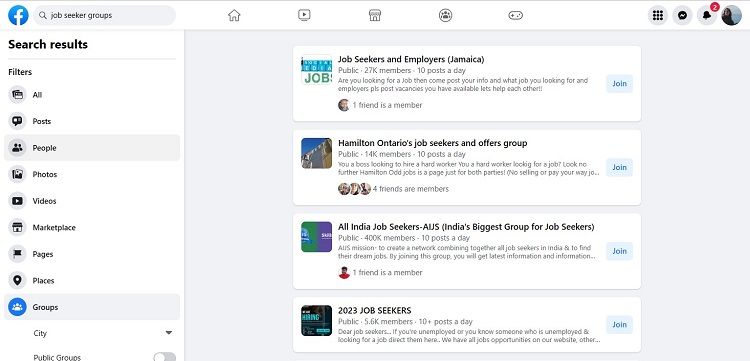Click the Pages filter flag icon

[17, 254]
